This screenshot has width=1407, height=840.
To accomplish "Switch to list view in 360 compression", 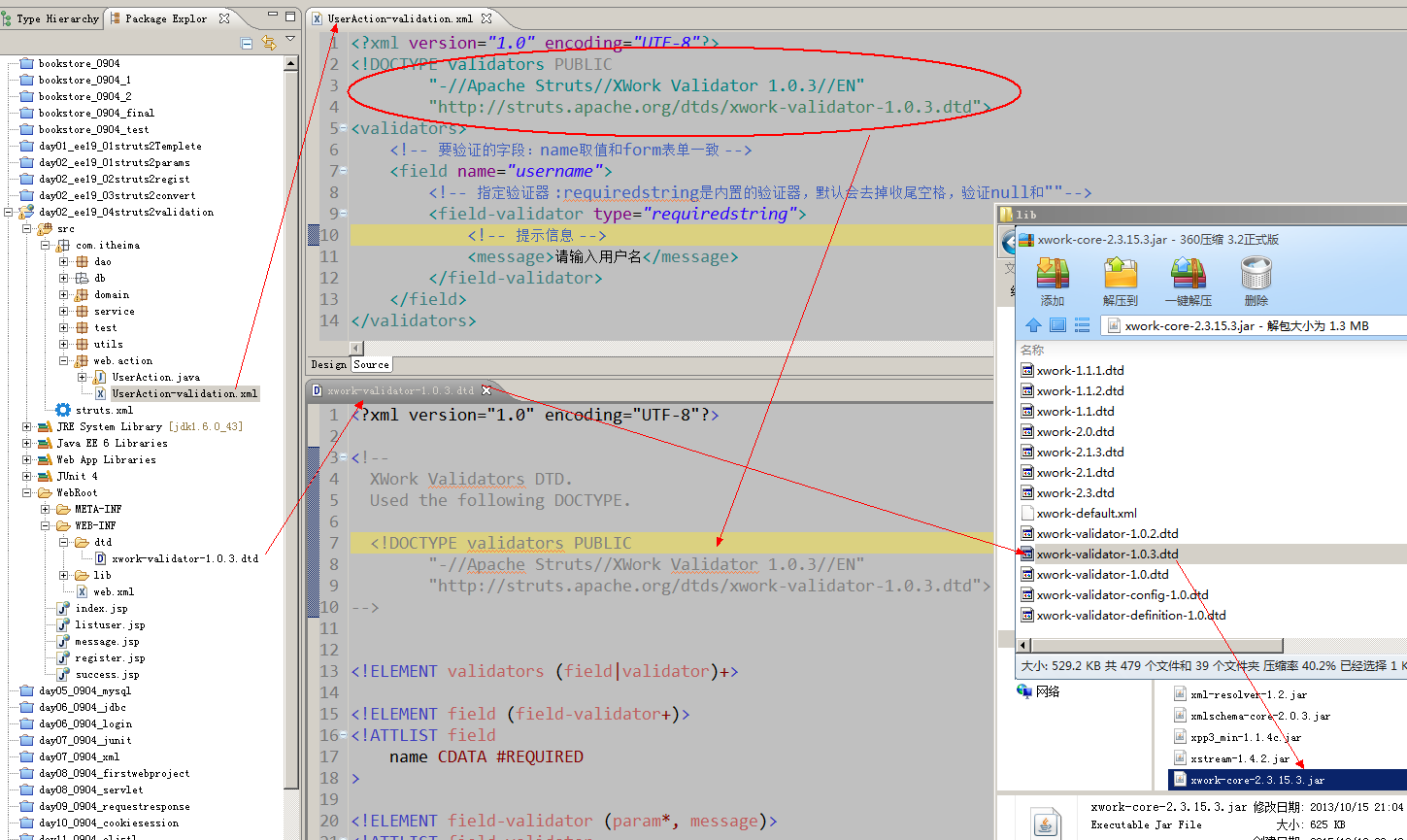I will click(1082, 325).
